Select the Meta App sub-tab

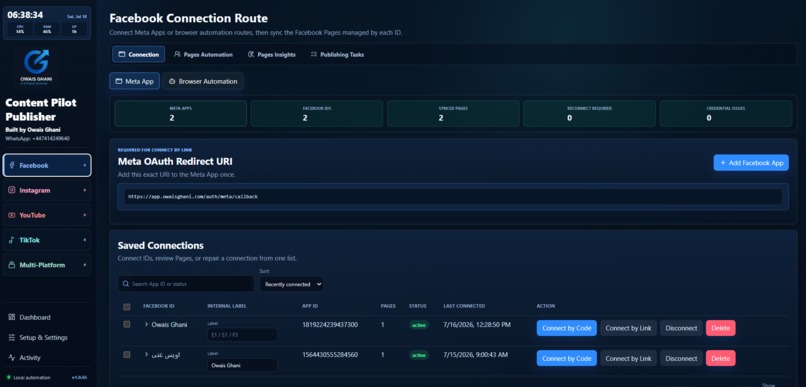click(x=134, y=81)
